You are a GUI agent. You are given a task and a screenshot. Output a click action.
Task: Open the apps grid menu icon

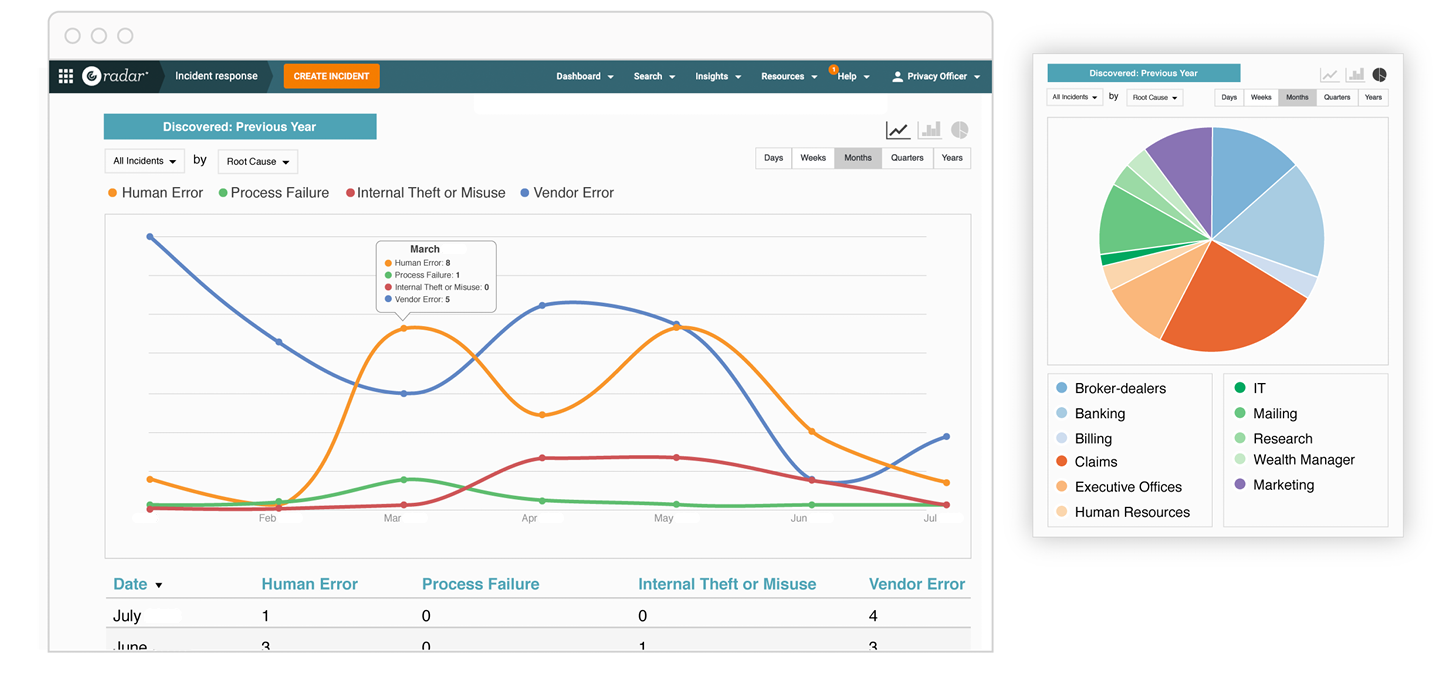[x=66, y=76]
